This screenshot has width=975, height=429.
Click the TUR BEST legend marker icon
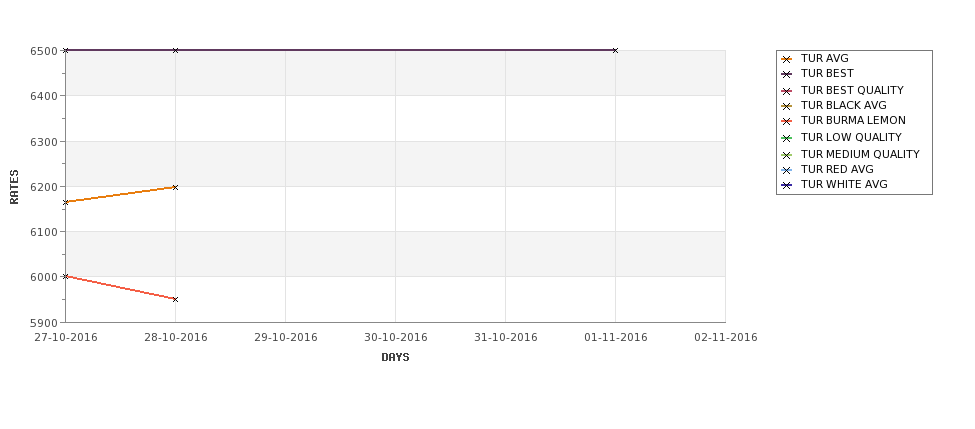pyautogui.click(x=787, y=74)
